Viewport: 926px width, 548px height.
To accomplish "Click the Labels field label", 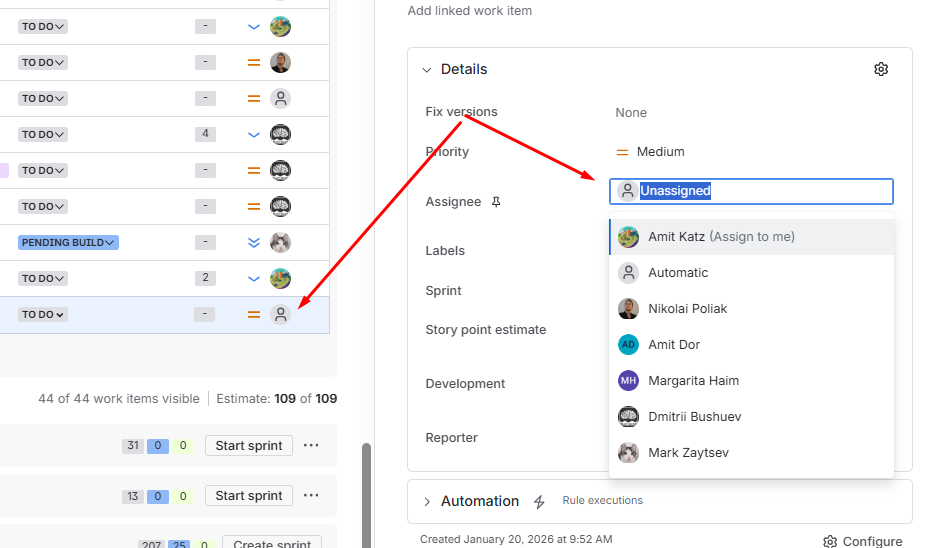I will point(445,251).
